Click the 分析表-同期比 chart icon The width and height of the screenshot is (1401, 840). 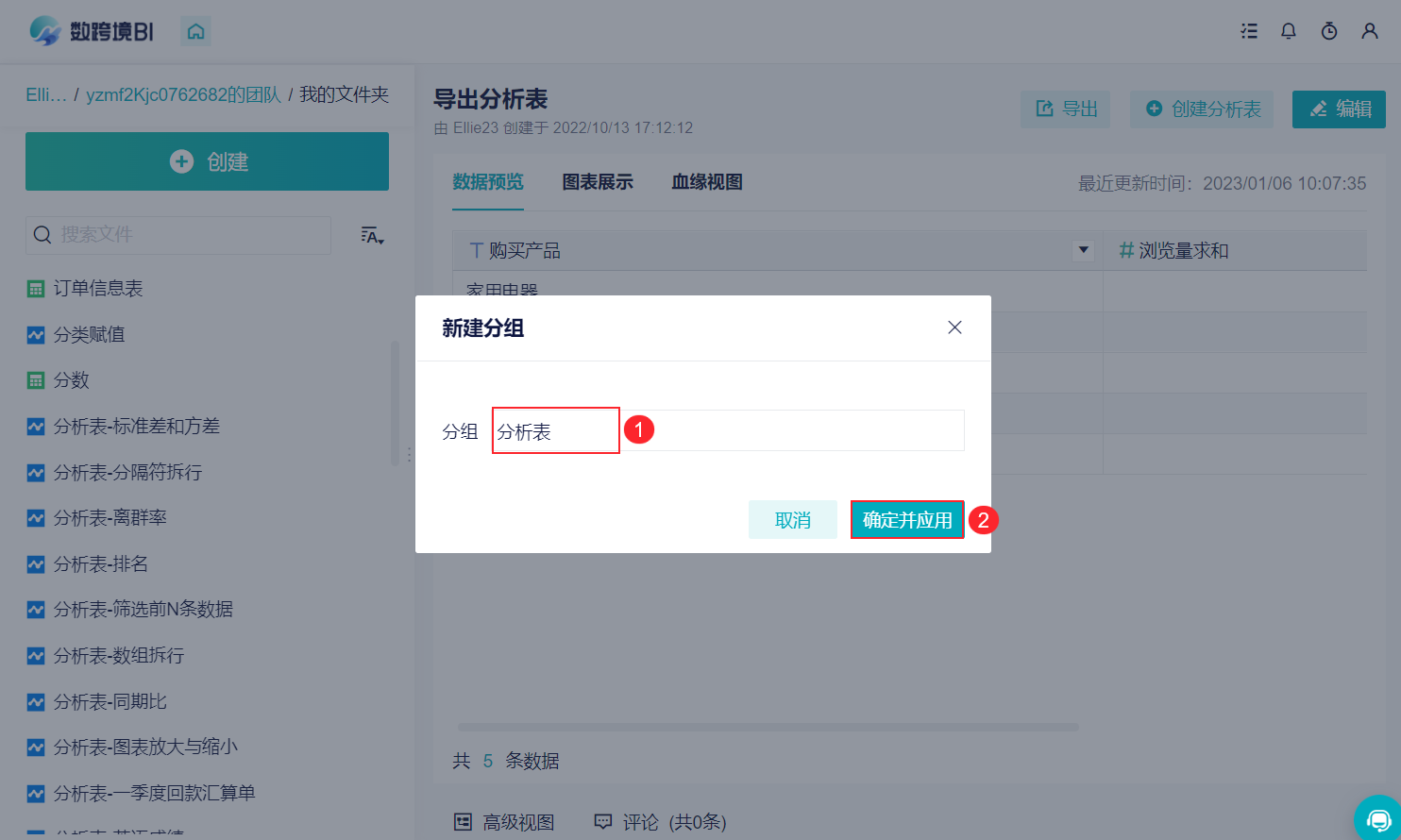coord(36,702)
